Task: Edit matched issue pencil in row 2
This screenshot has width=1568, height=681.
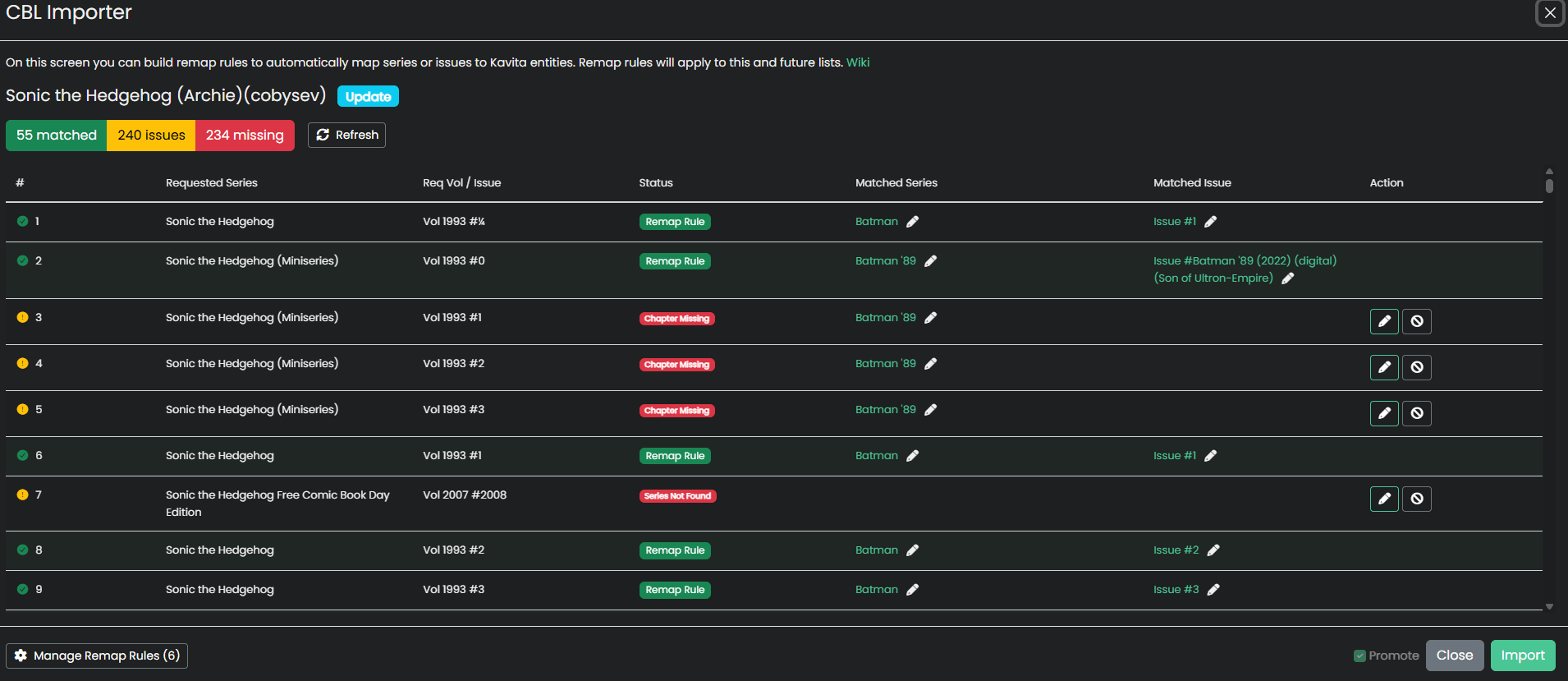Action: [x=1287, y=278]
